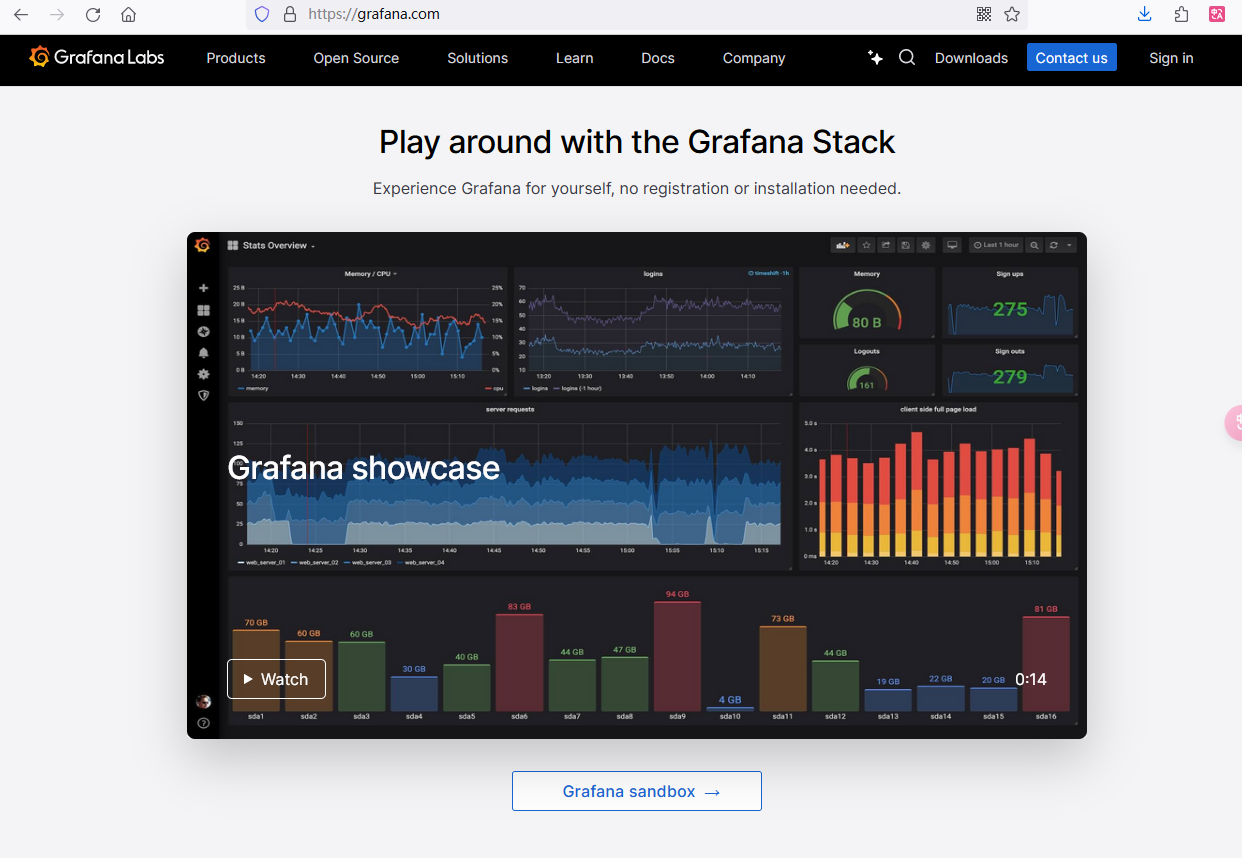The image size is (1242, 858).
Task: Click the AI sparkle icon in navbar
Action: tap(875, 57)
